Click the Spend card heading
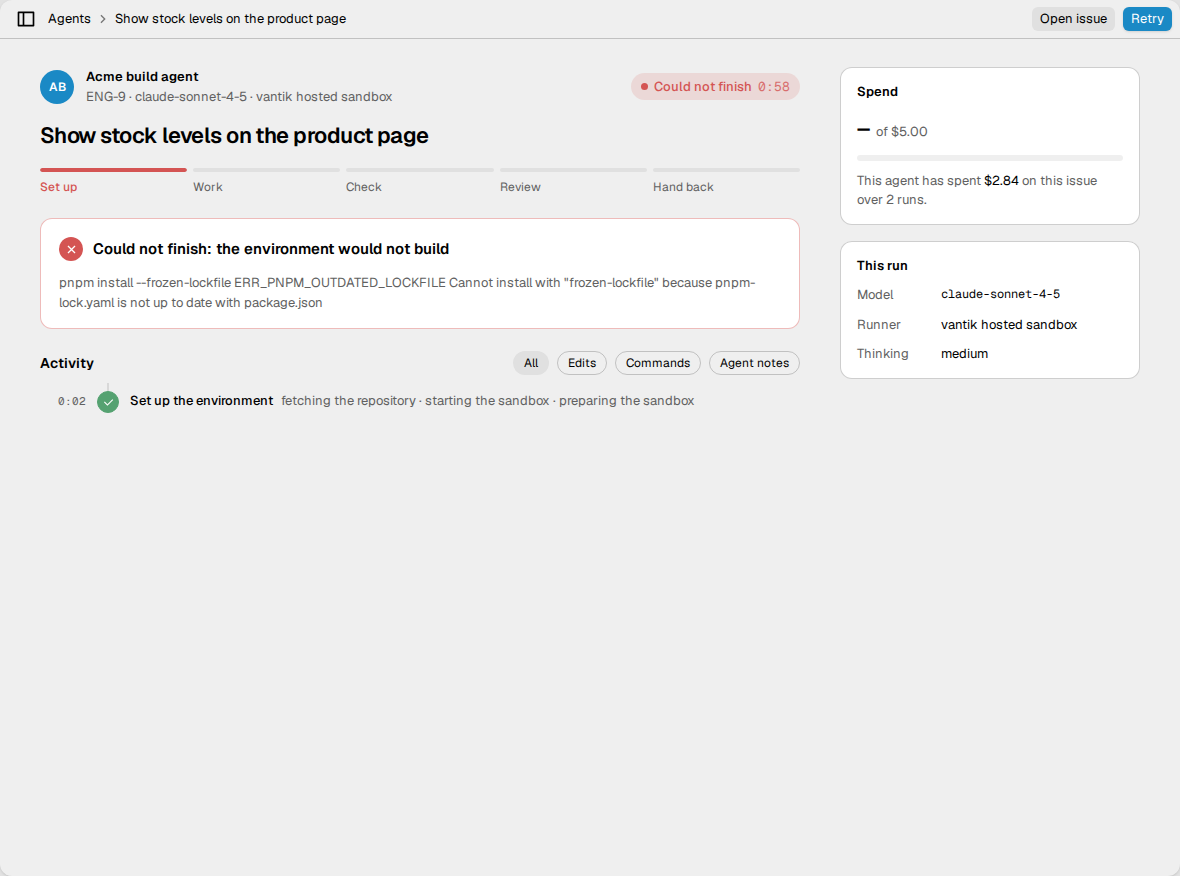Viewport: 1180px width, 876px height. click(877, 92)
